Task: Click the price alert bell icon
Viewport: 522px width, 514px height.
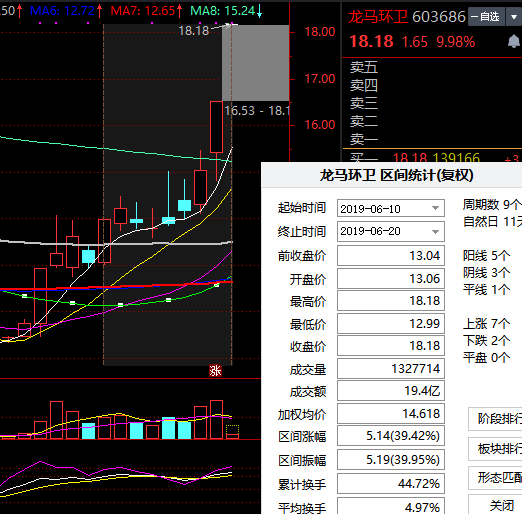Action: (514, 42)
